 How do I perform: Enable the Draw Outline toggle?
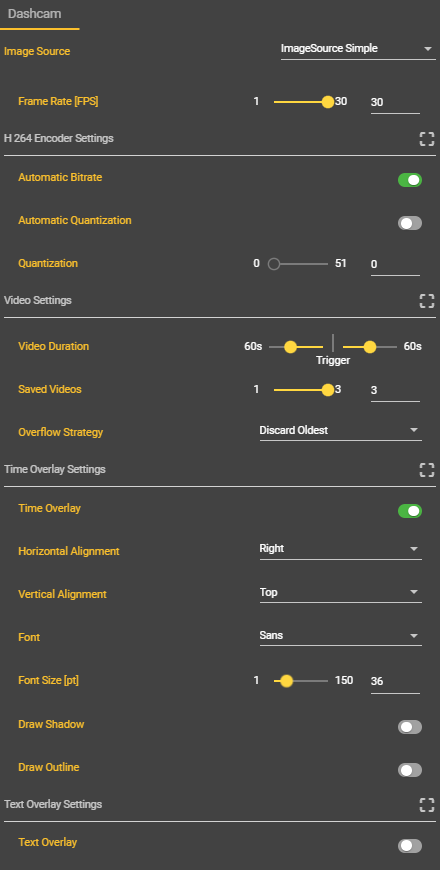(x=410, y=770)
